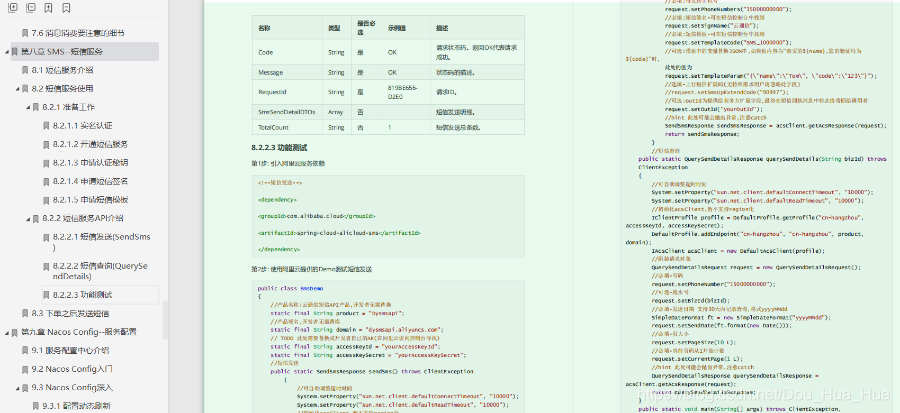Go to bookmark 8.3 下单之后发送短信

click(x=70, y=314)
